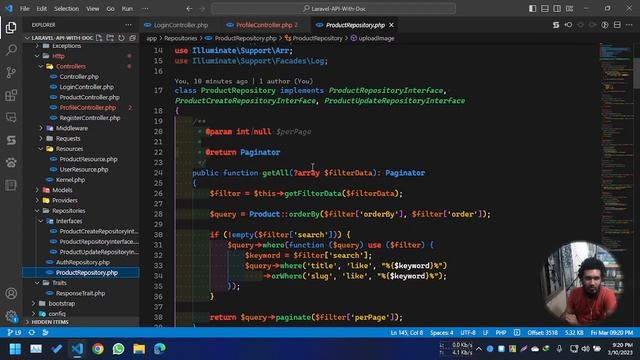Open the Search view in activity bar
This screenshot has height=360, width=640.
(11, 50)
